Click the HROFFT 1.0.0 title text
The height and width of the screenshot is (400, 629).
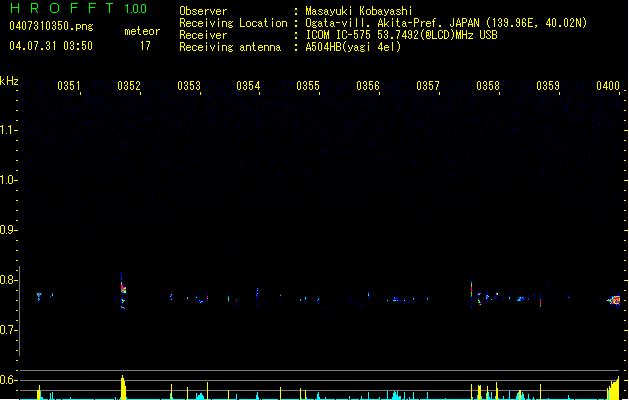79,8
